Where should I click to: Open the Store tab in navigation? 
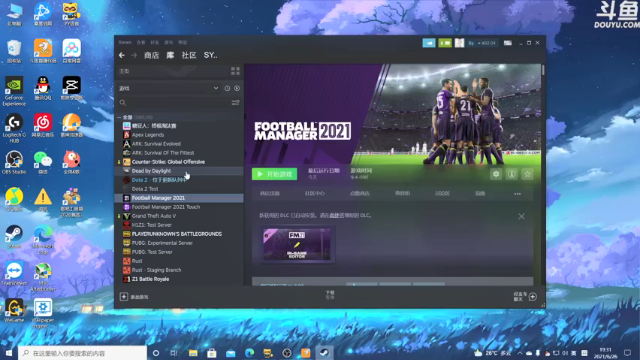tap(151, 55)
